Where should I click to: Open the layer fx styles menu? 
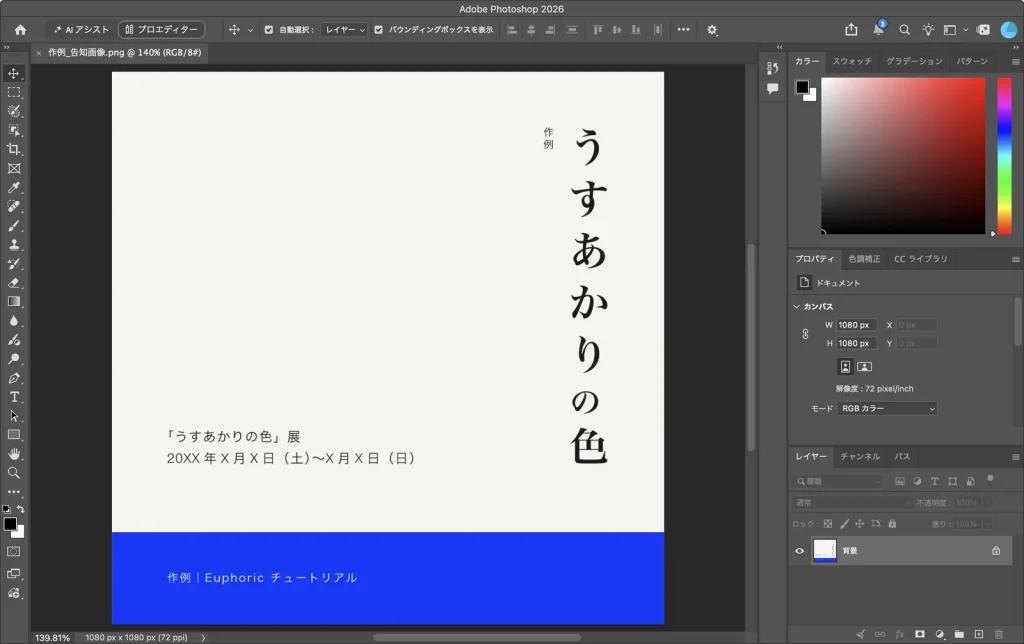(900, 634)
